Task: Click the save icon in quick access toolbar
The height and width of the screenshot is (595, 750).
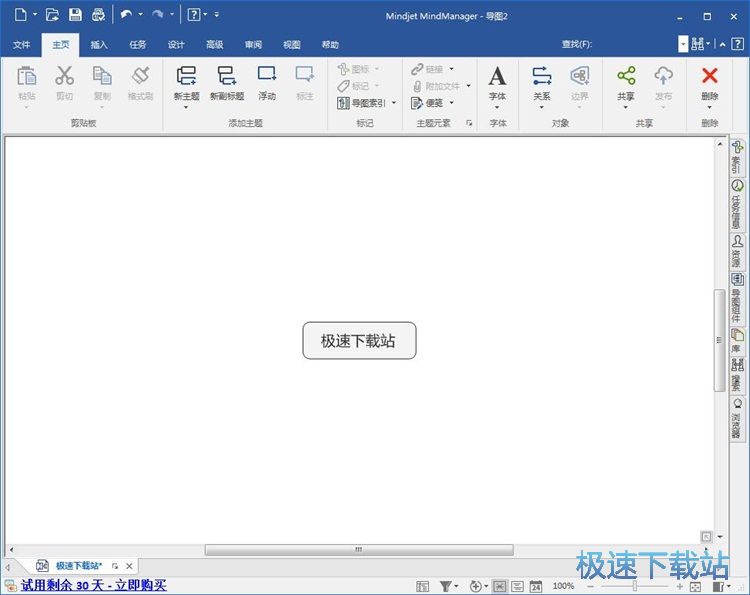Action: pyautogui.click(x=75, y=15)
